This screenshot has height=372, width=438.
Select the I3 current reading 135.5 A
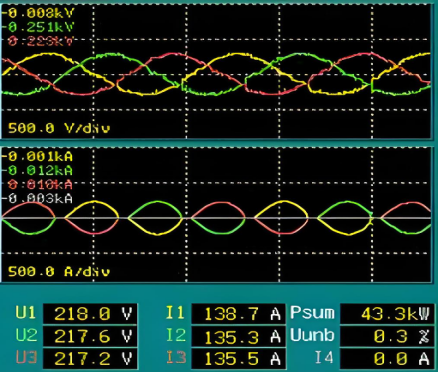pyautogui.click(x=238, y=359)
